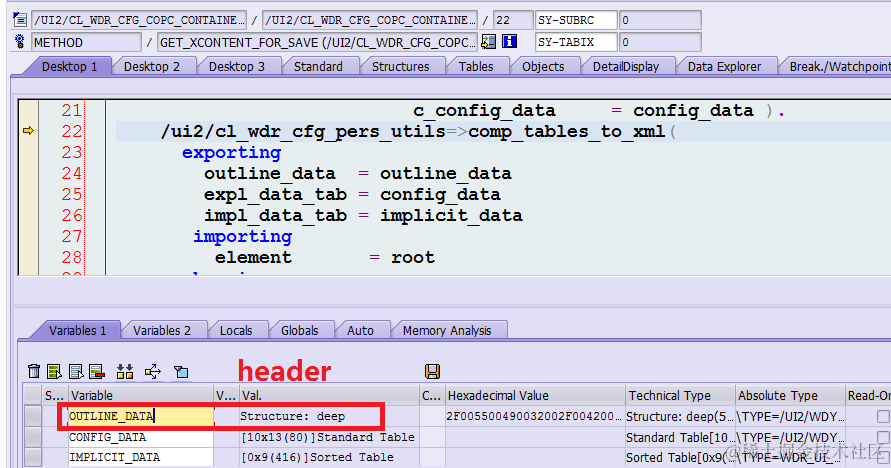Click the comp_tables_to_xml call in code
The width and height of the screenshot is (891, 468).
click(x=567, y=132)
